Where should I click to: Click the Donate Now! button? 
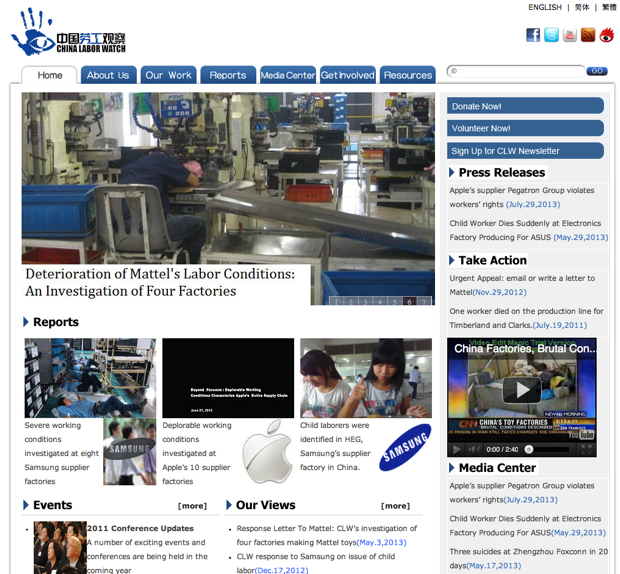click(525, 106)
